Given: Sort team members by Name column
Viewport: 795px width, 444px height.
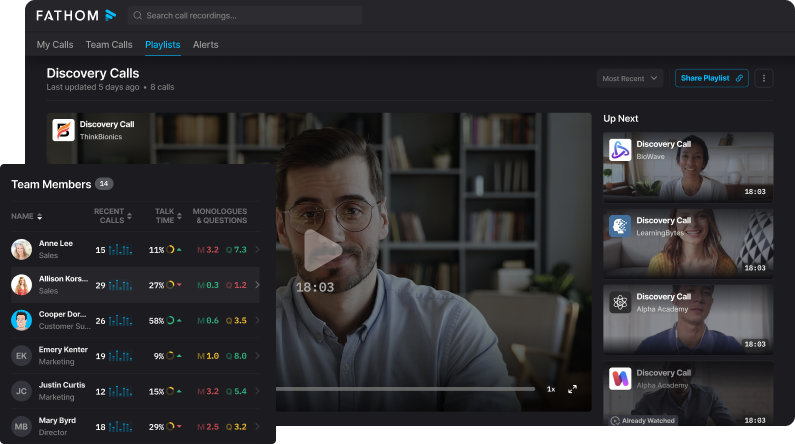Looking at the screenshot, I should (26, 216).
